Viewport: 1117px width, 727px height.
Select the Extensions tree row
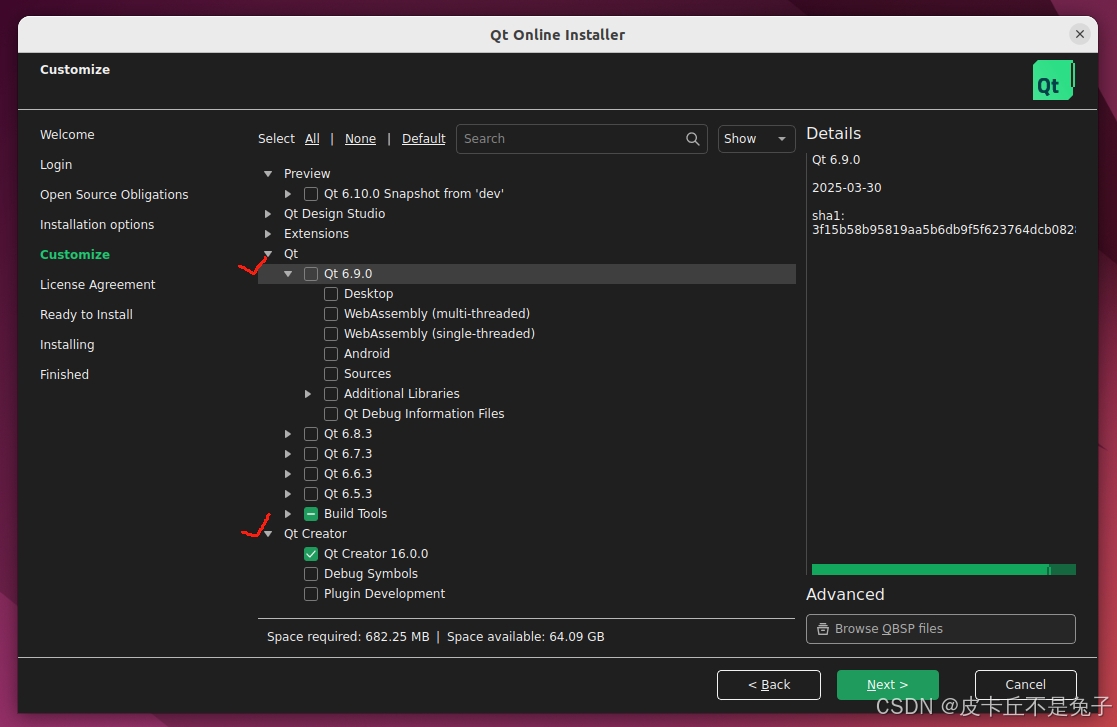click(526, 234)
